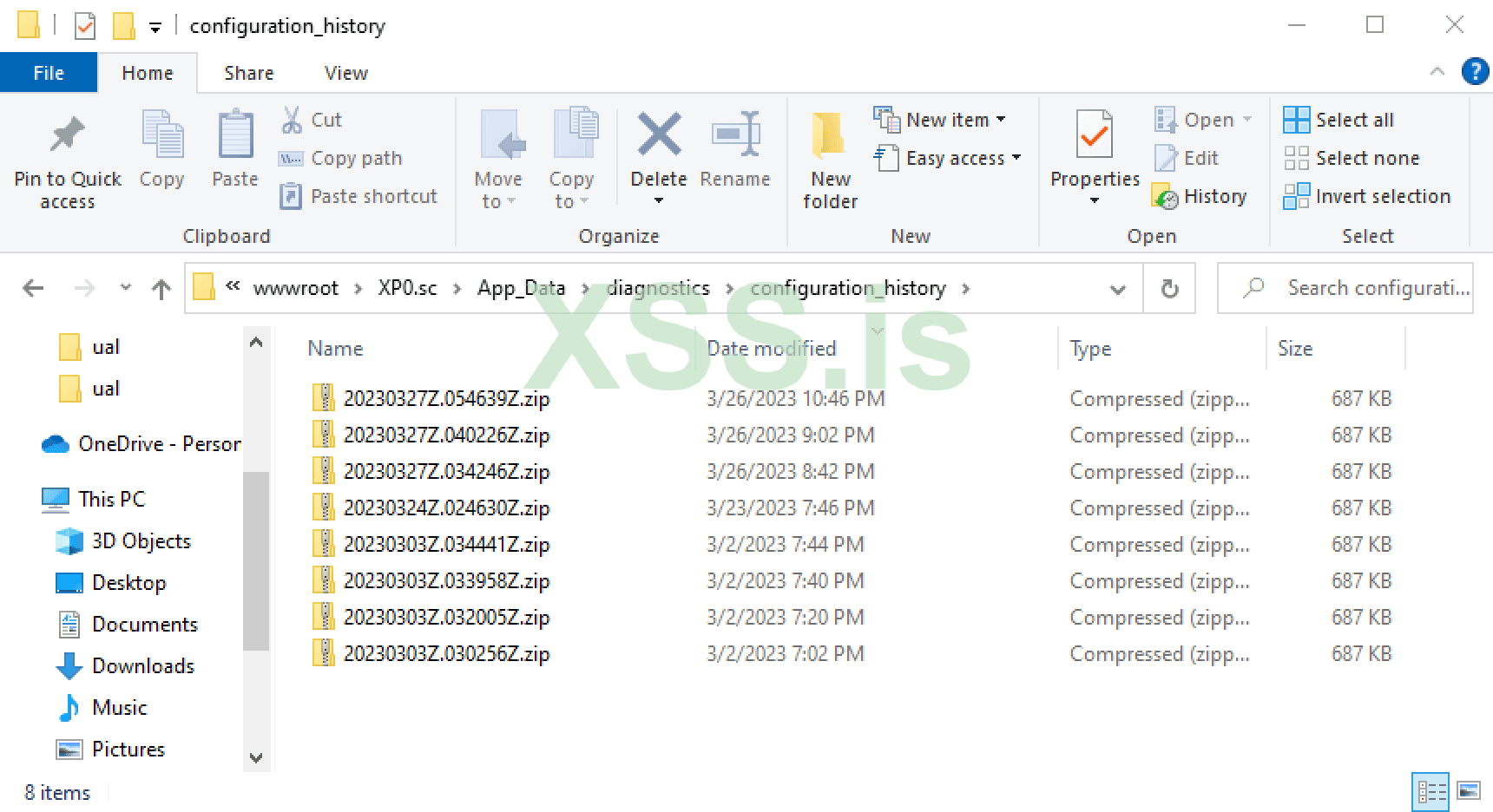
Task: Select This PC in navigation pane
Action: point(94,499)
